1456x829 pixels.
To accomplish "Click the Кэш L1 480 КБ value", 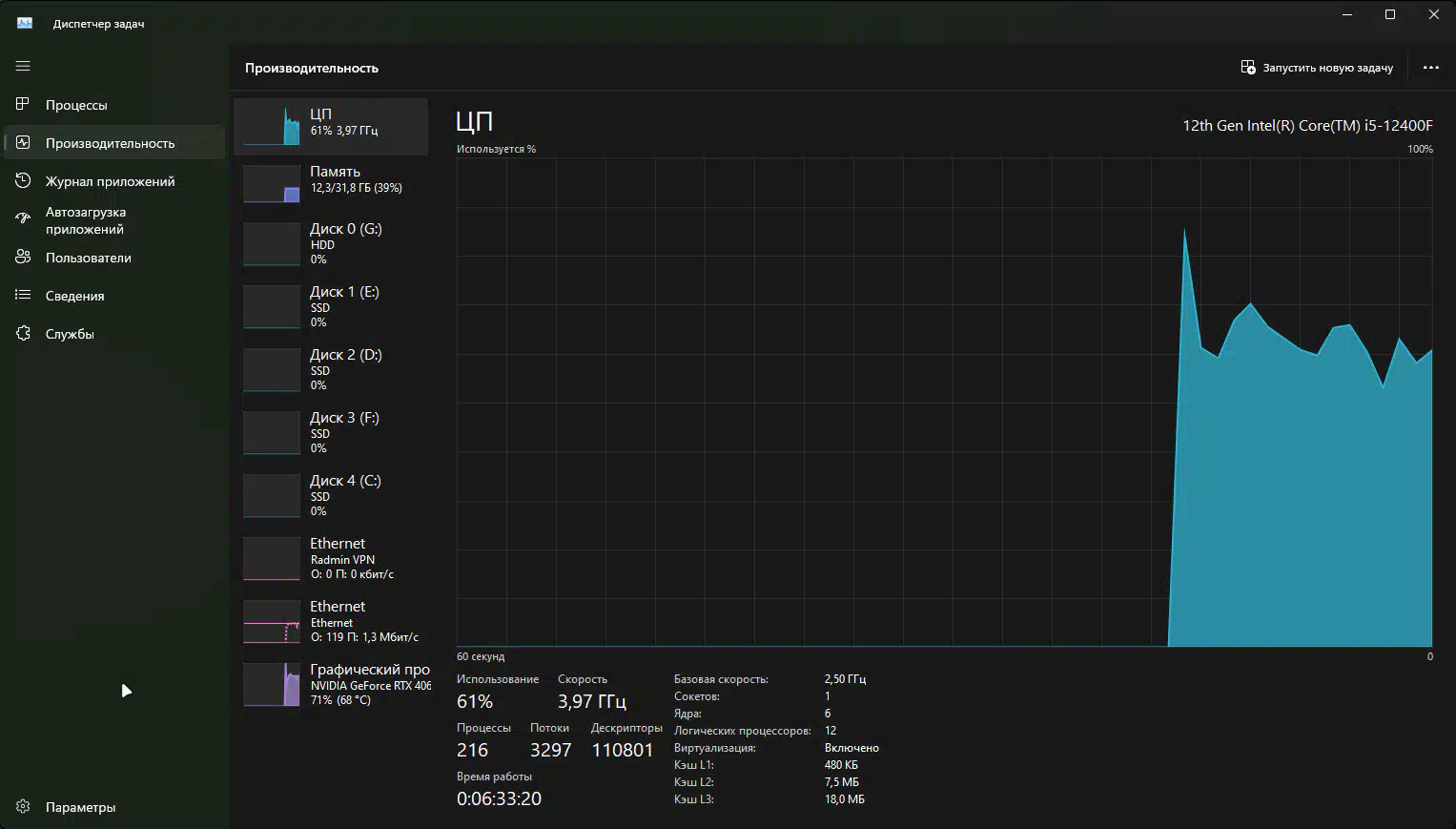I will click(841, 765).
